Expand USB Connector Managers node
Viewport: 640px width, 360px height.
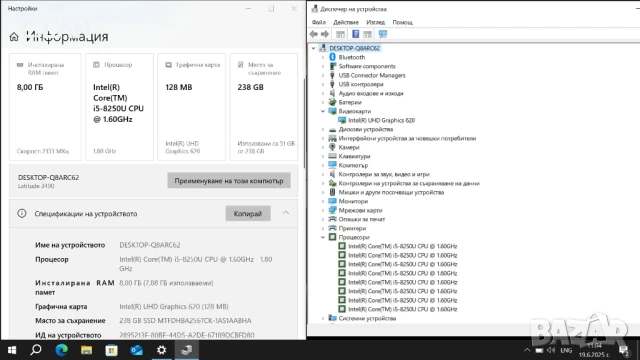(x=323, y=75)
